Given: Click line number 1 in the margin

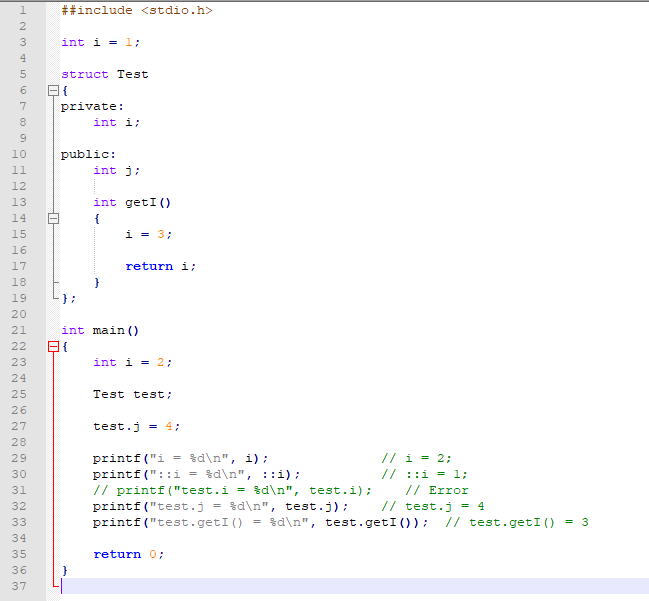Looking at the screenshot, I should click(x=23, y=10).
